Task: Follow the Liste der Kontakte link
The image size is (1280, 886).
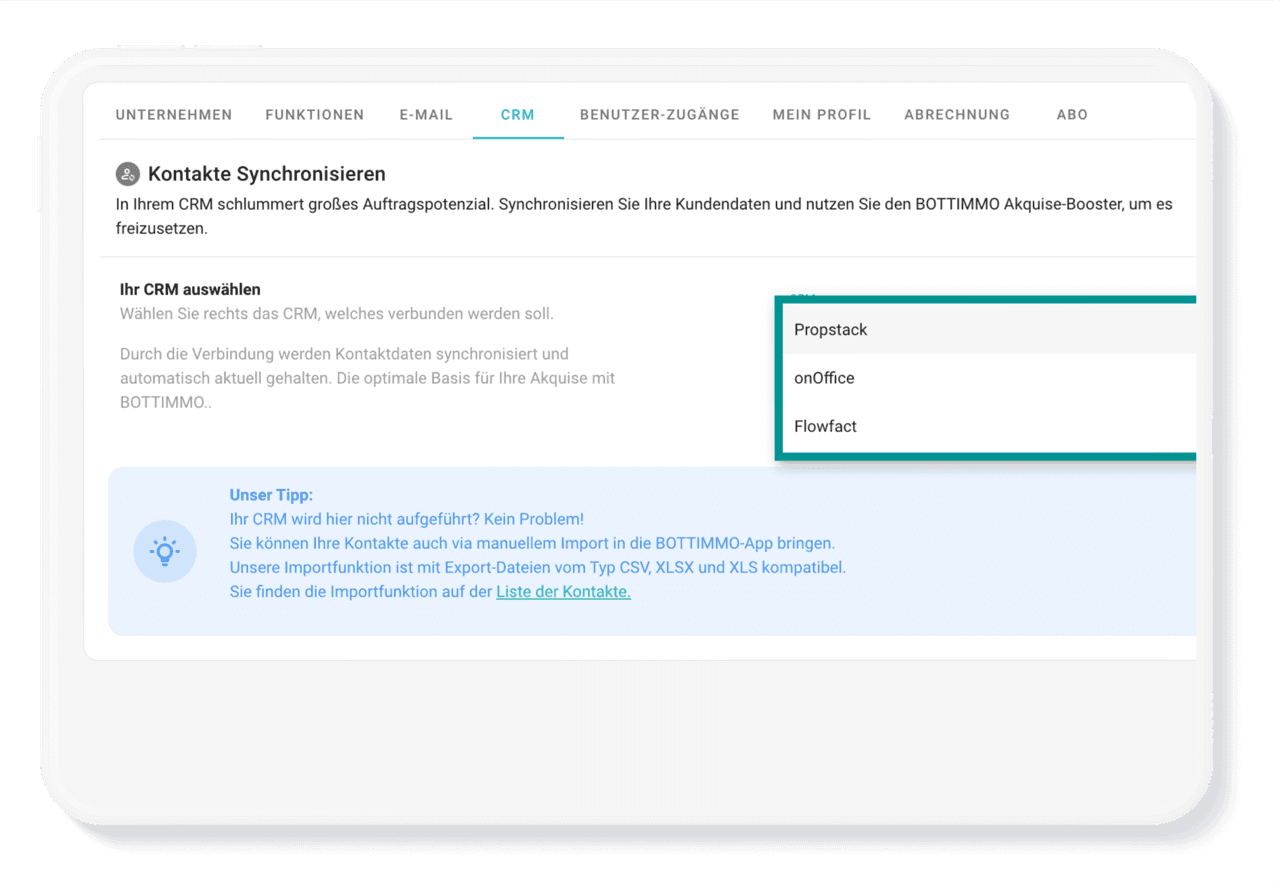Action: pos(563,591)
